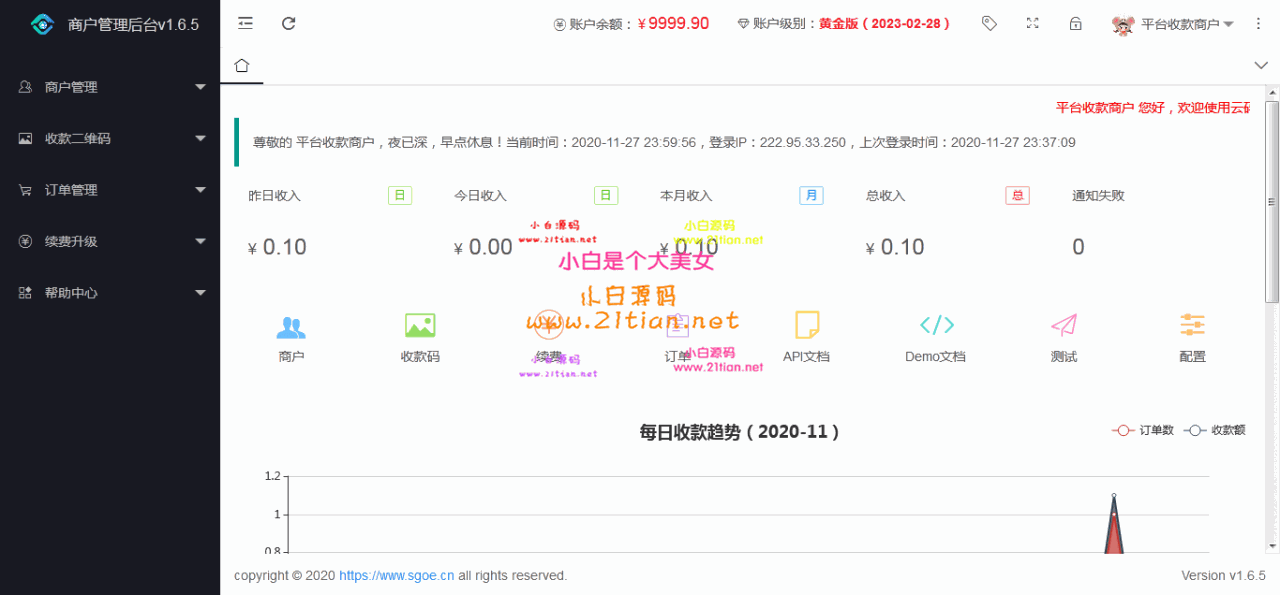This screenshot has height=595, width=1280.
Task: Click the scrolling red welcome marquee text
Action: click(1153, 108)
